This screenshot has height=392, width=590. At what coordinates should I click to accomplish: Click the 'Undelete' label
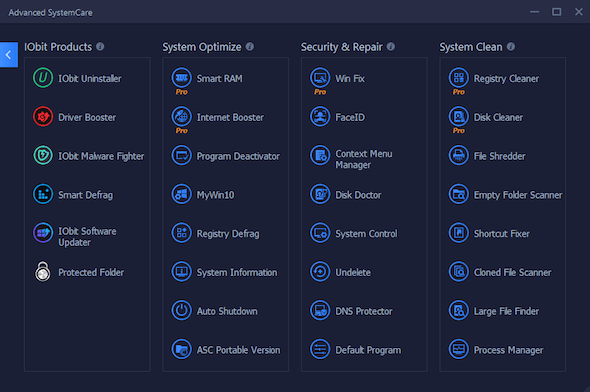[353, 272]
